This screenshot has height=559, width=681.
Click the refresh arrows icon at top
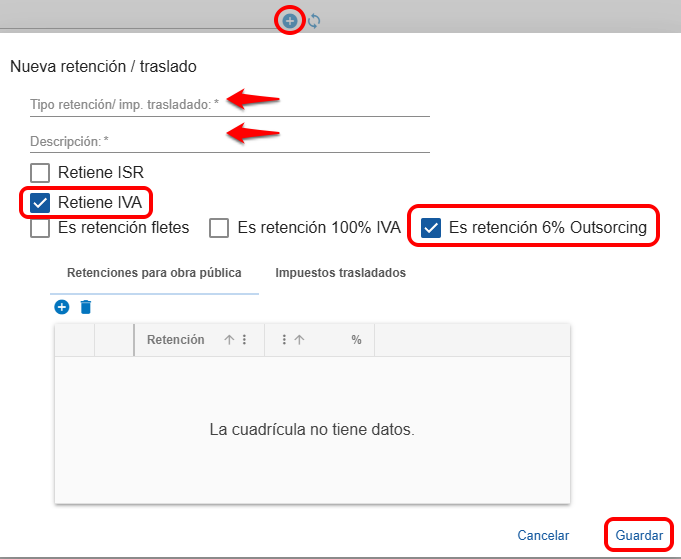coord(314,21)
